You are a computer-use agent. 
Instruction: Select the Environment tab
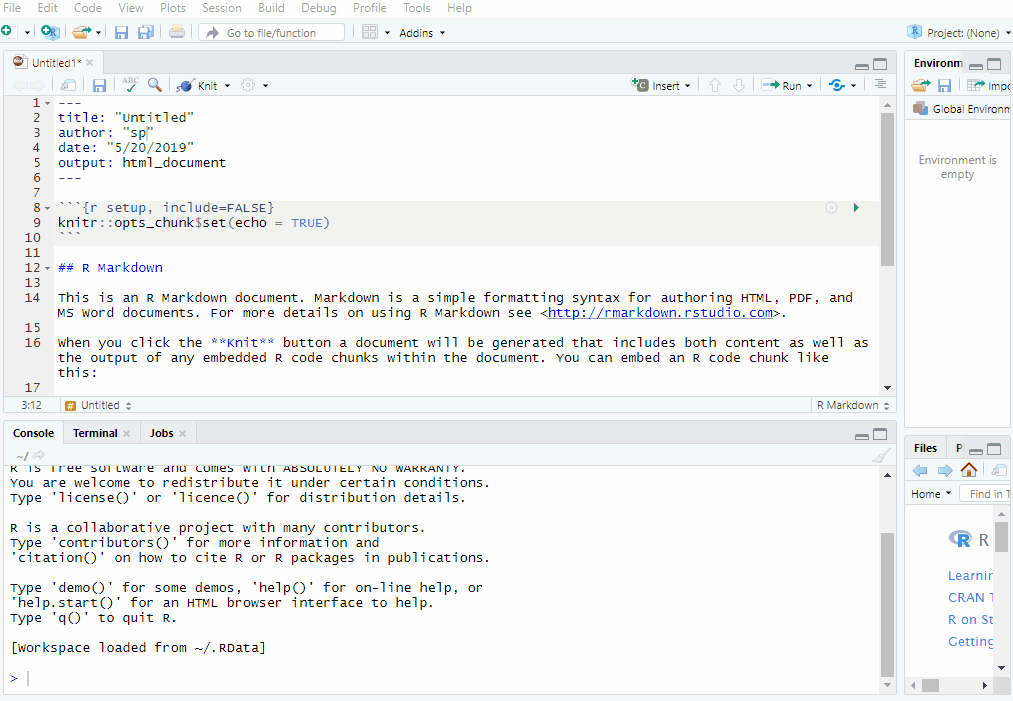[937, 63]
